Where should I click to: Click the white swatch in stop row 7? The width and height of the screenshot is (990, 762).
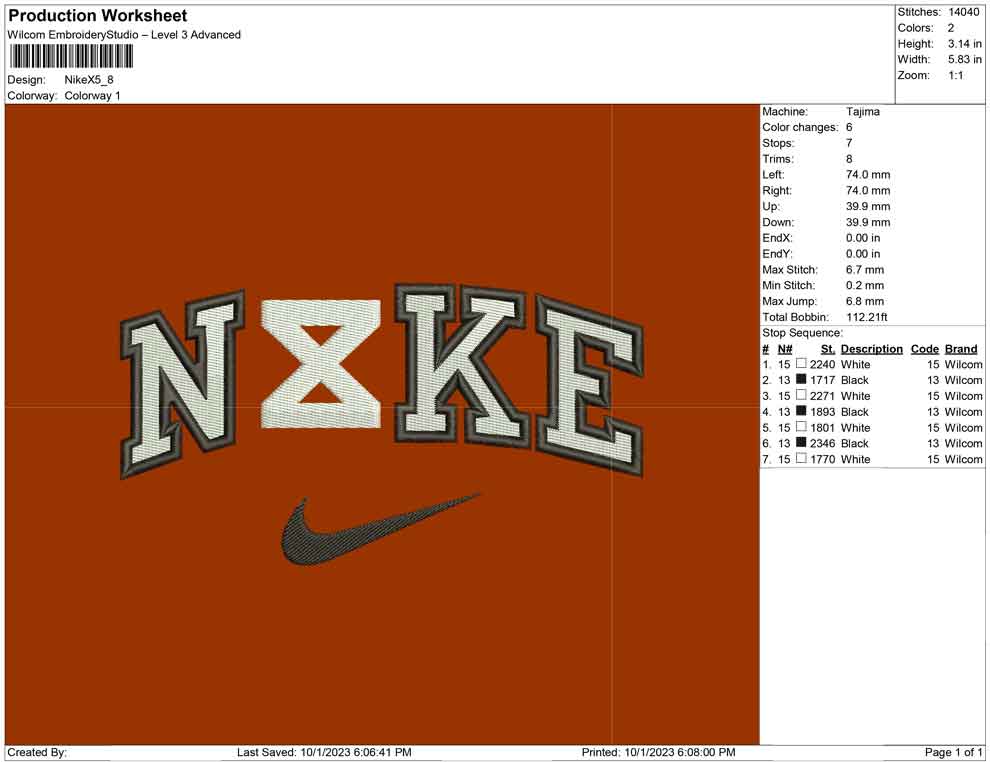(801, 458)
